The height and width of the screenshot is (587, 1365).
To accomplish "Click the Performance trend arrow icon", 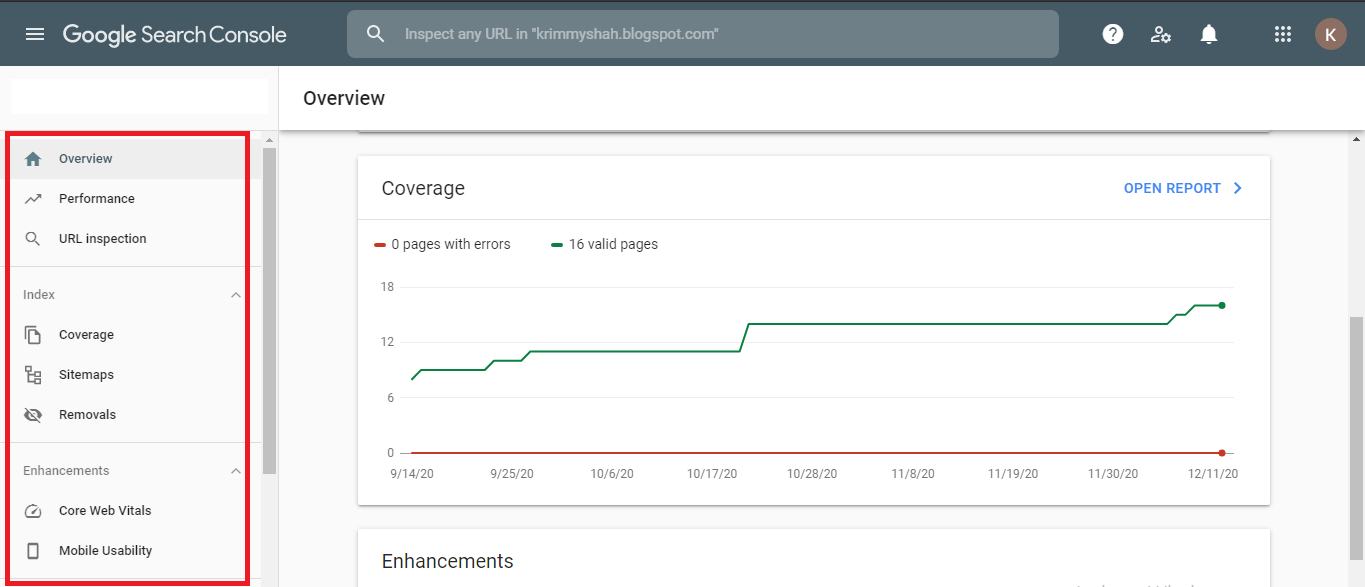I will coord(33,198).
